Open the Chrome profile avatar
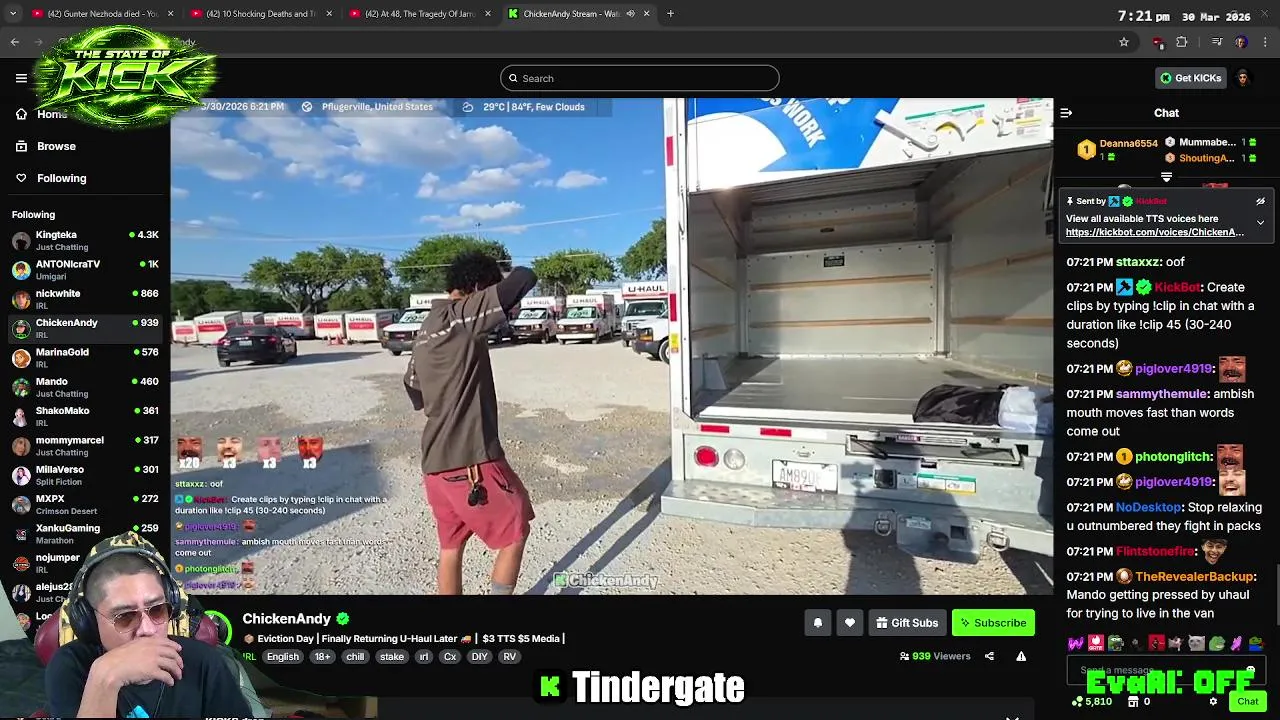This screenshot has width=1280, height=720. (x=1241, y=42)
